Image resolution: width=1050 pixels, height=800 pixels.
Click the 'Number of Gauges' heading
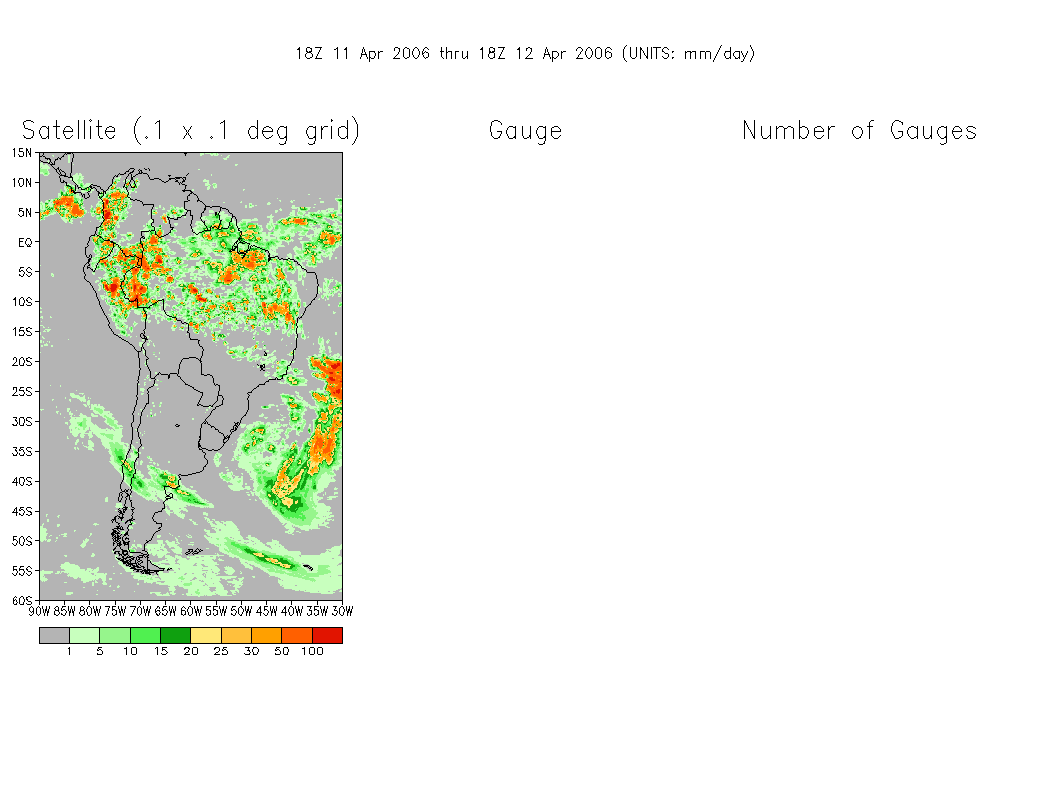[x=860, y=131]
